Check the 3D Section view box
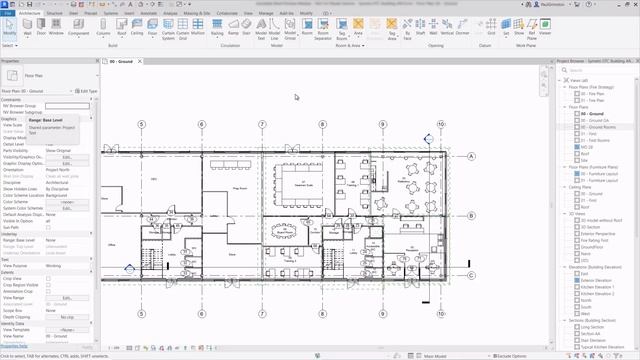 click(577, 227)
